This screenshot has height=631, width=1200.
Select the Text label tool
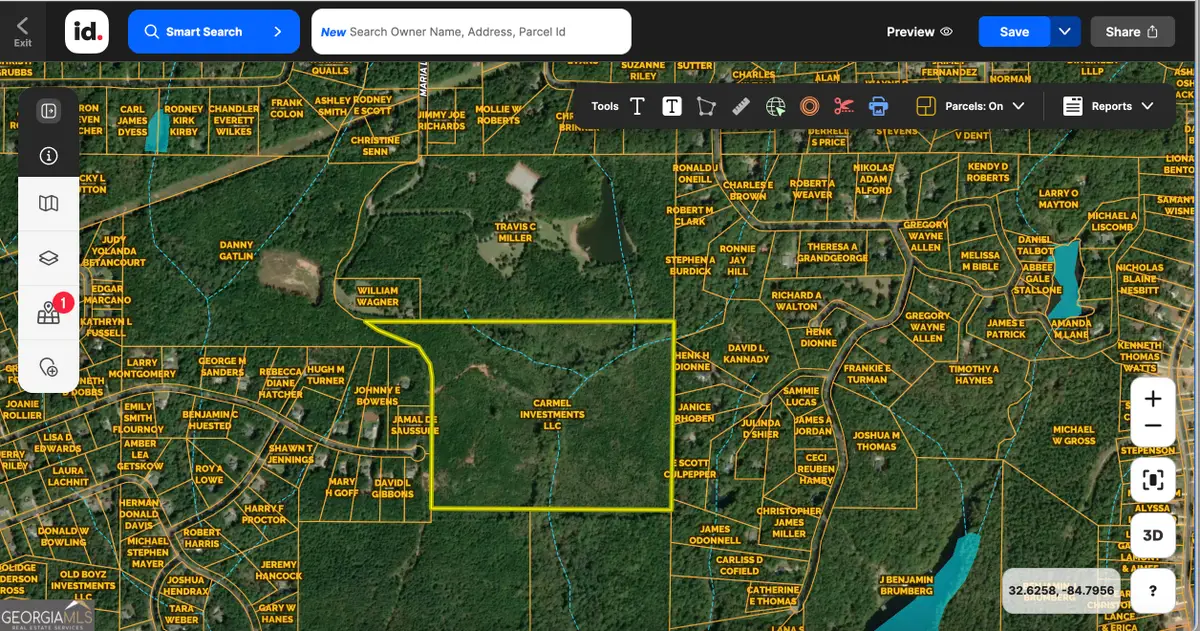pyautogui.click(x=637, y=106)
